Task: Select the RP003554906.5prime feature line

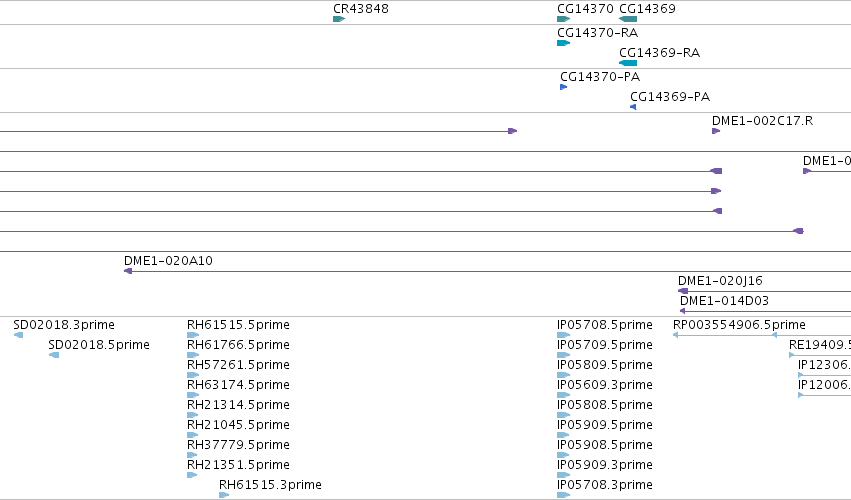Action: 725,335
